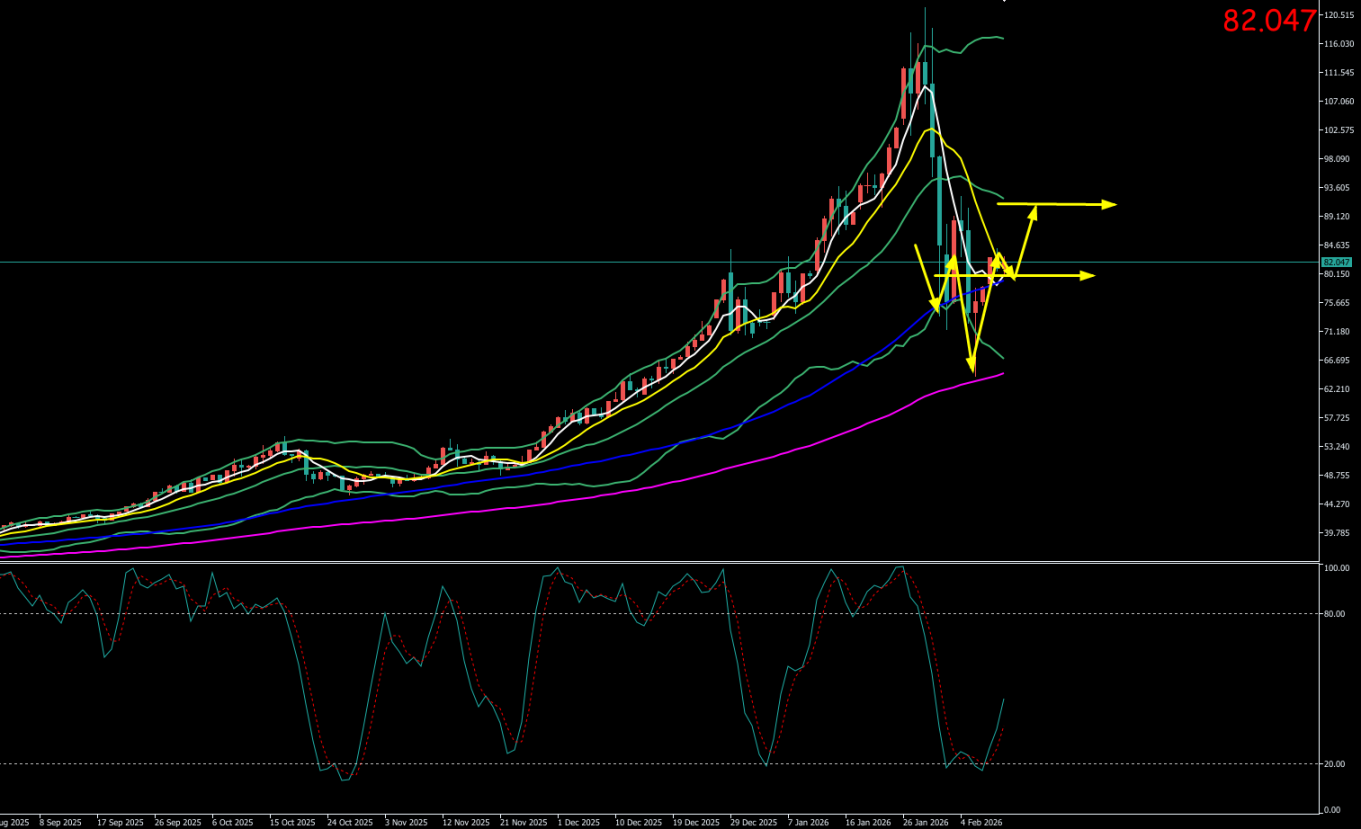Click the 93.605 price axis label
Image resolution: width=1361 pixels, height=829 pixels.
1338,188
